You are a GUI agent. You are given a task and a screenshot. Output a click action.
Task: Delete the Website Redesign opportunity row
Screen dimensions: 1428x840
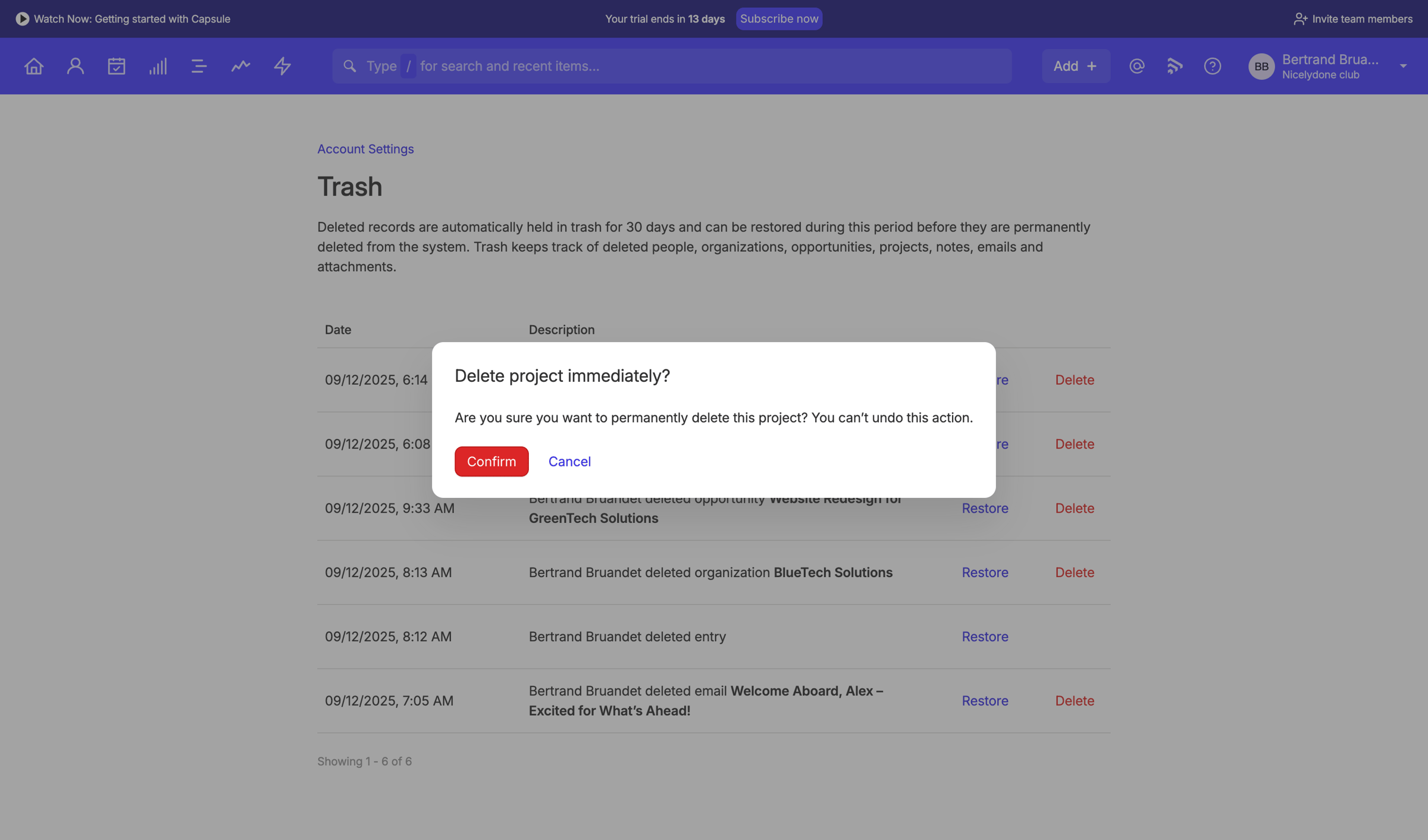[1074, 509]
